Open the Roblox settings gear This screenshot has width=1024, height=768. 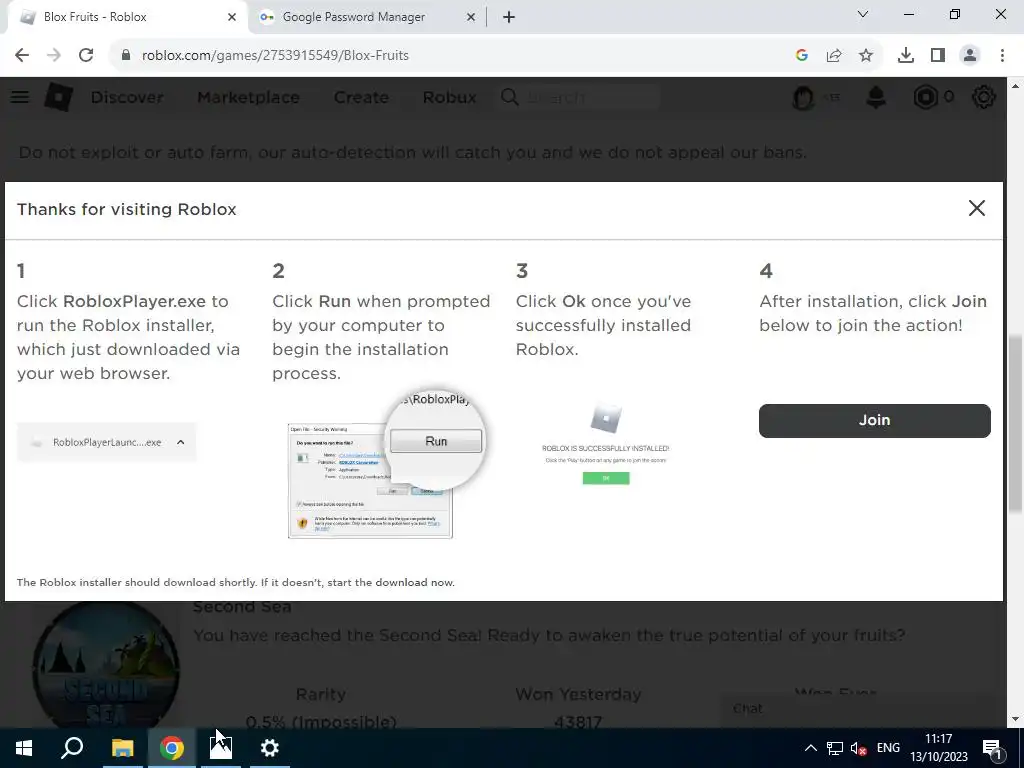point(984,97)
